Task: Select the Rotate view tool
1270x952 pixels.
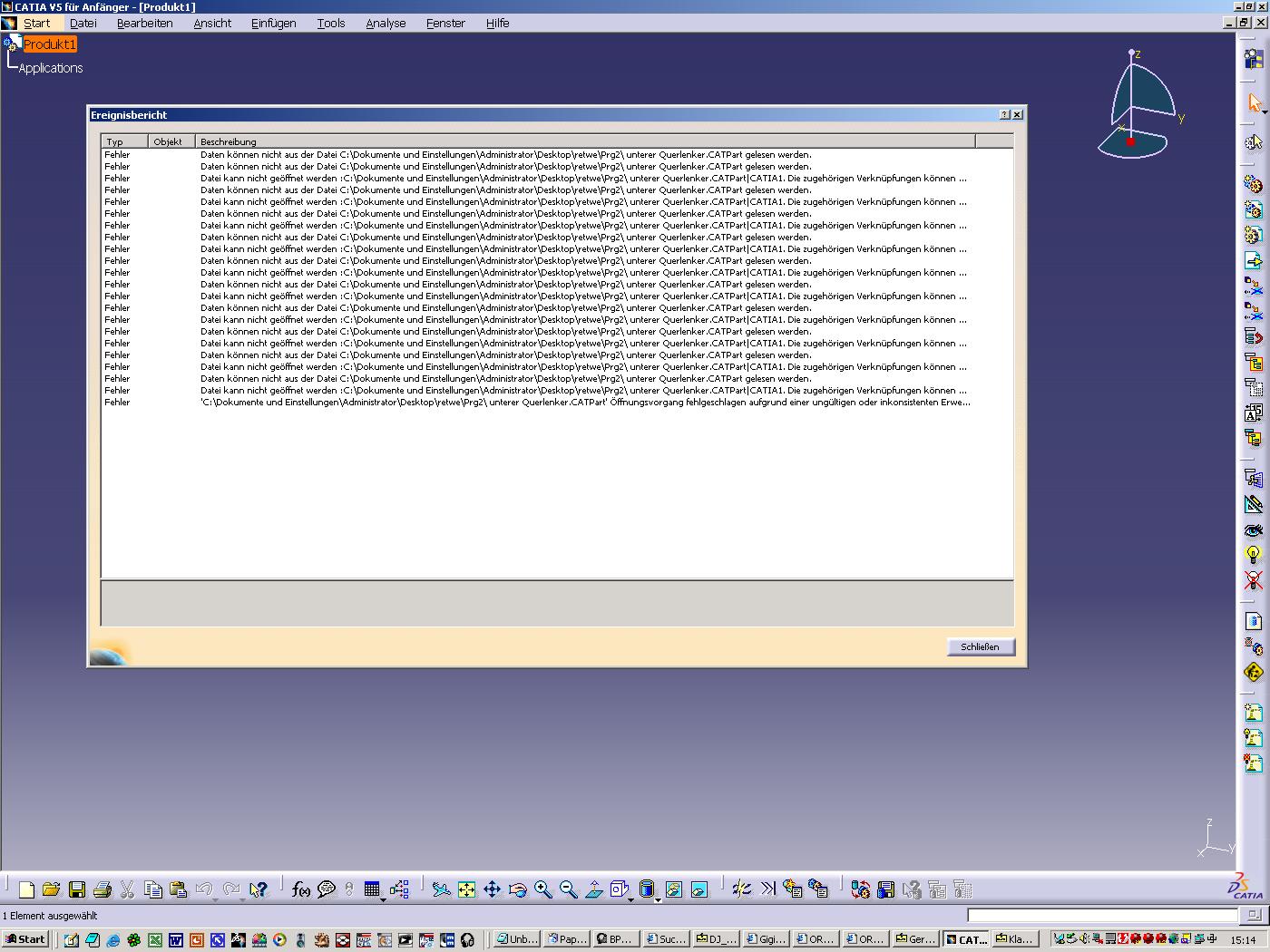Action: [517, 889]
